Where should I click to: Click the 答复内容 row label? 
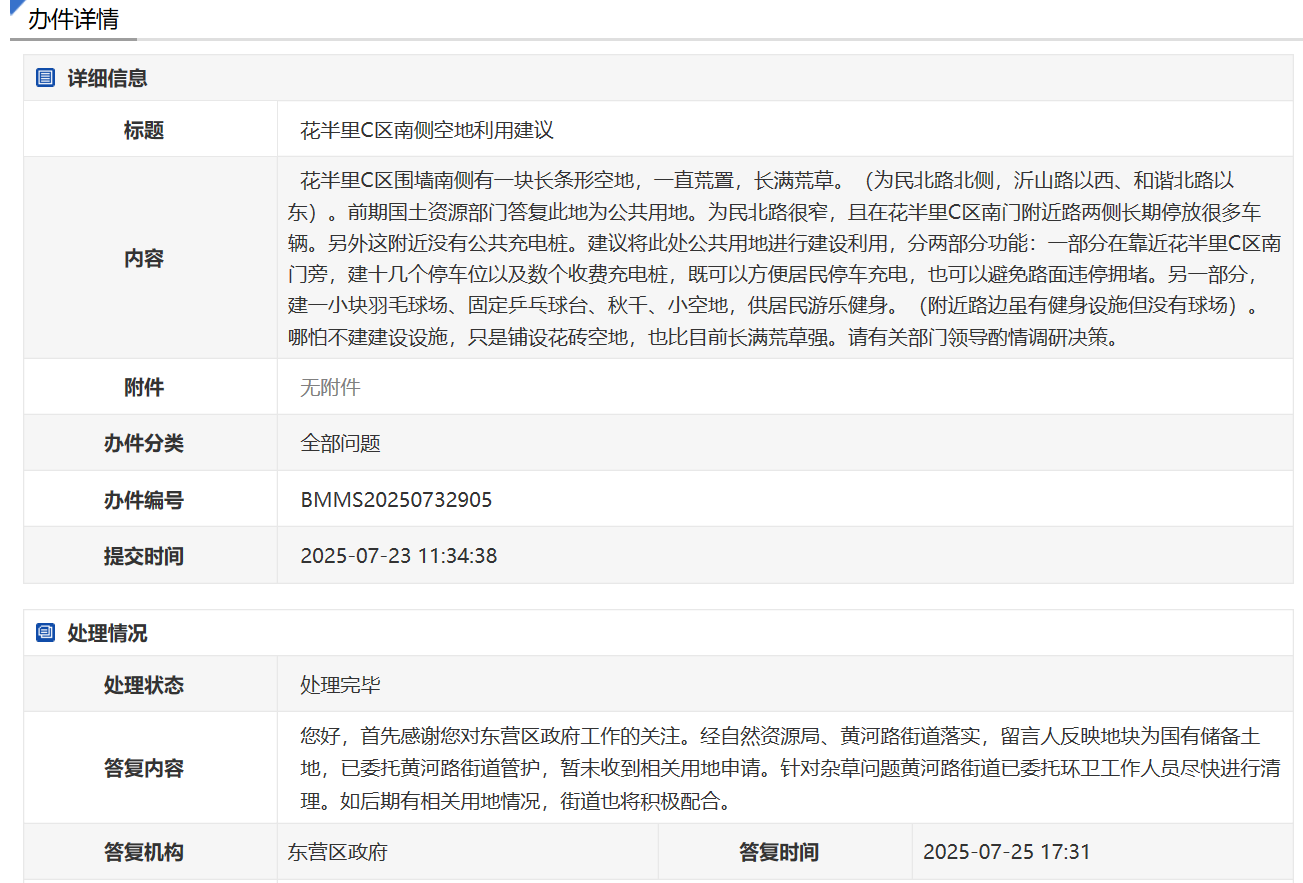[x=144, y=768]
